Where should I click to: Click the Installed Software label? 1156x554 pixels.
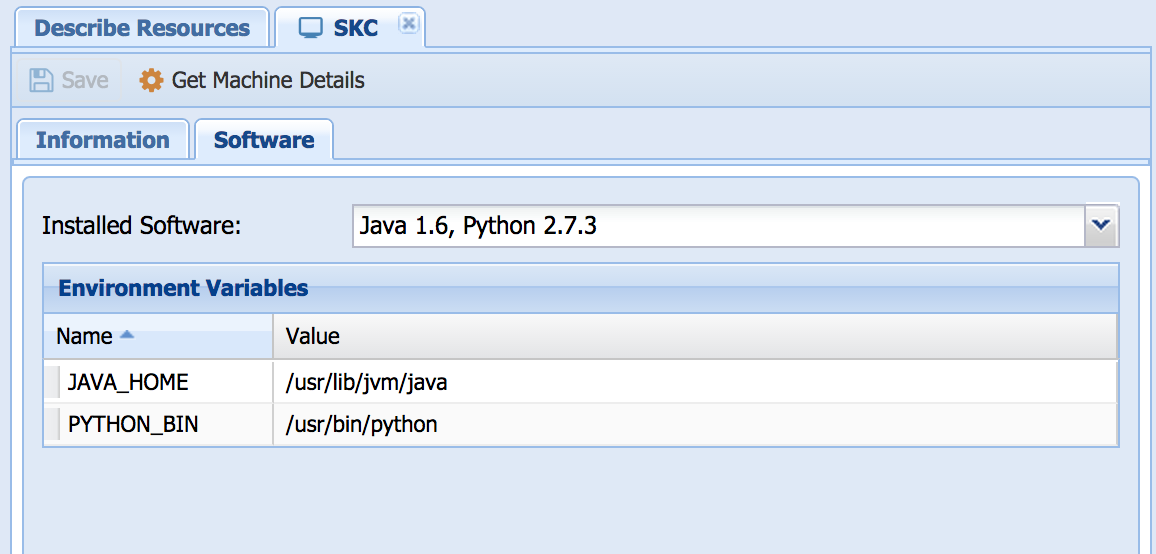[141, 226]
